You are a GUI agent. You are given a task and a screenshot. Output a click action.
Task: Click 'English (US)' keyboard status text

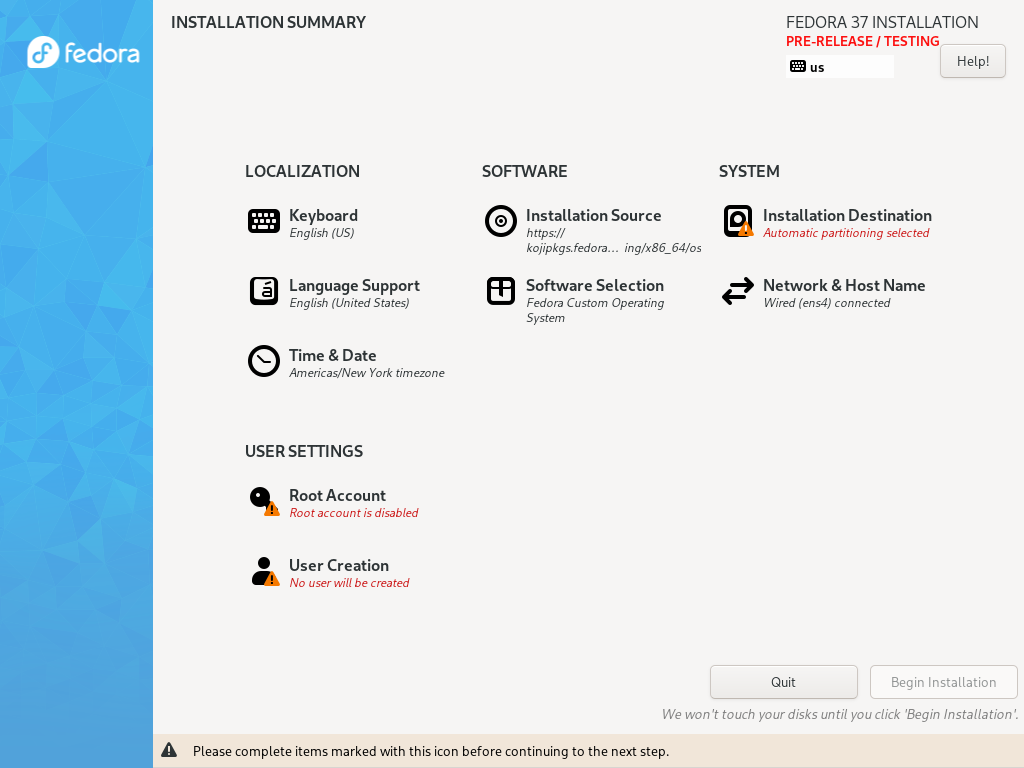[321, 233]
